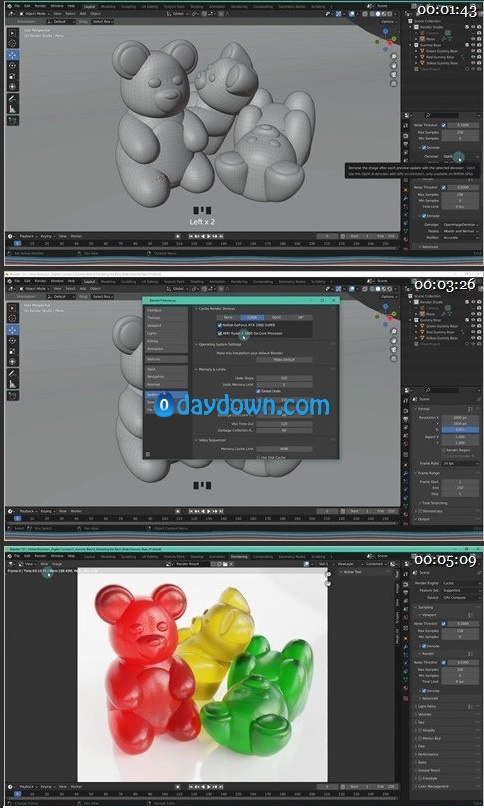Select the Select Box tool in 00:01:43 frame

click(12, 33)
